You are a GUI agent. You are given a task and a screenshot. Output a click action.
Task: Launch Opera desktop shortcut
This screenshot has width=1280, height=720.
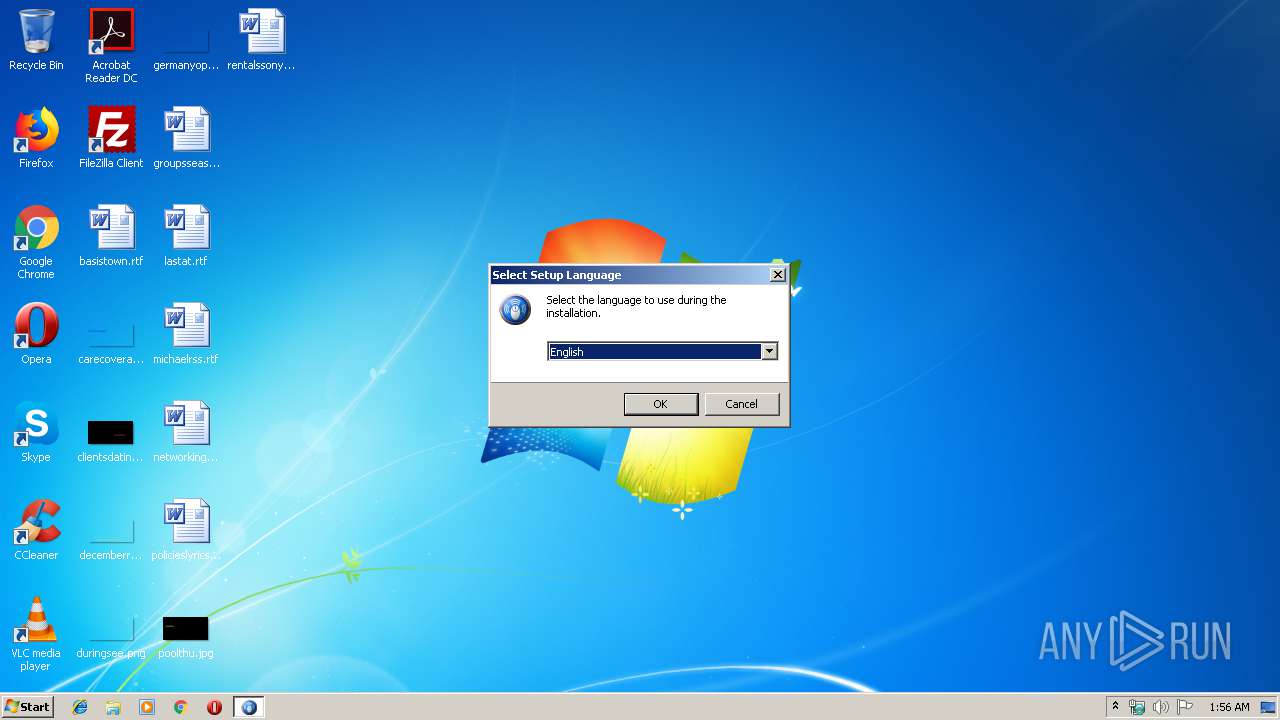[x=36, y=334]
